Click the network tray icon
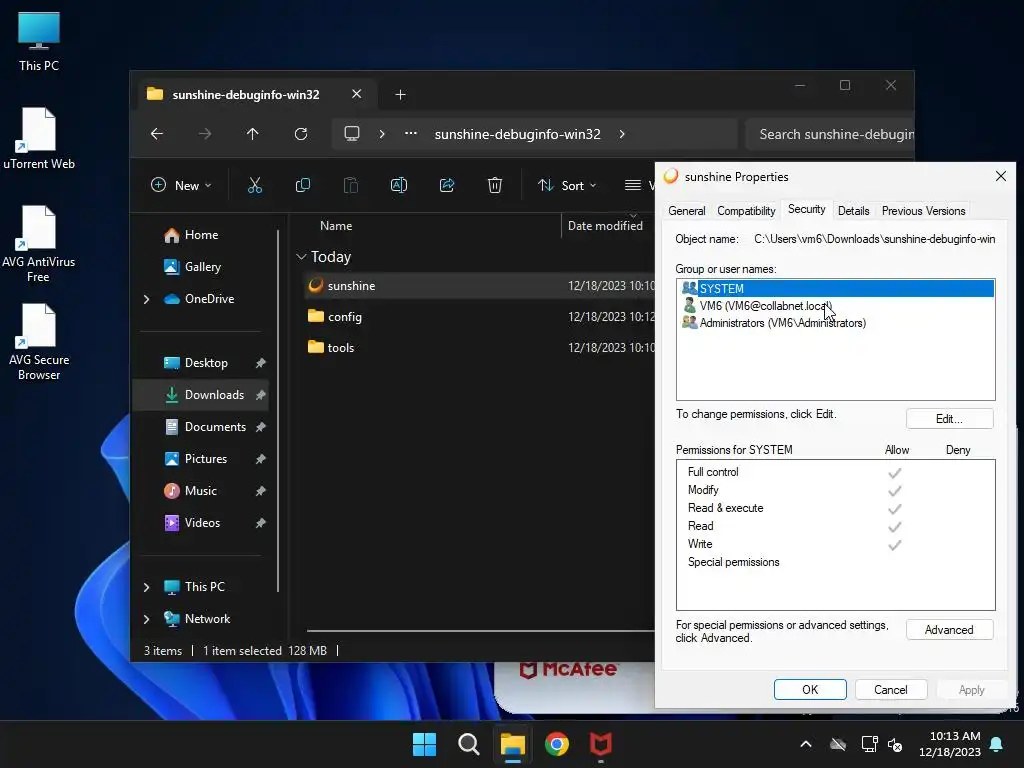1024x768 pixels. point(869,744)
